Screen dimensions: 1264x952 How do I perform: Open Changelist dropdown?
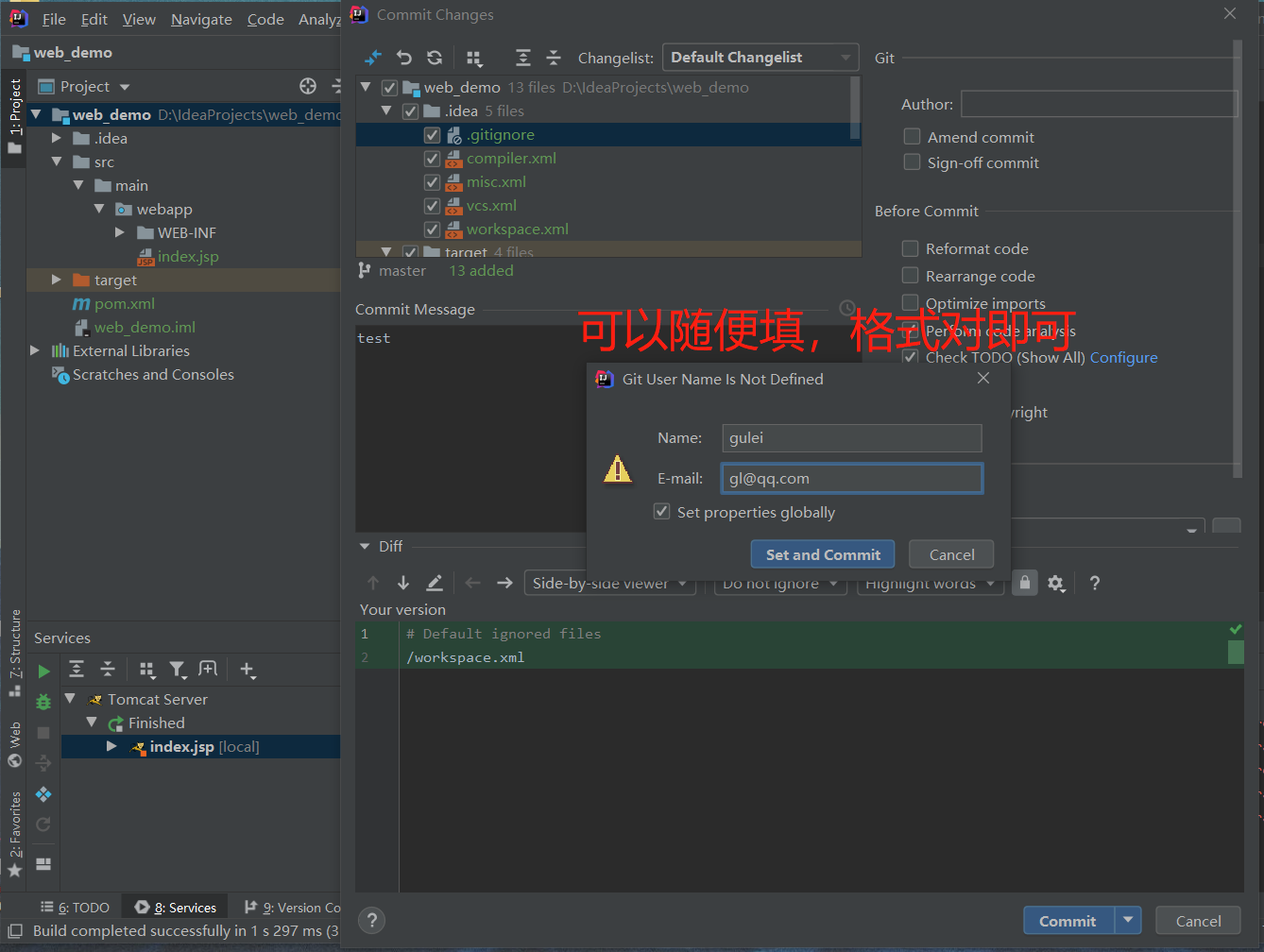[760, 58]
